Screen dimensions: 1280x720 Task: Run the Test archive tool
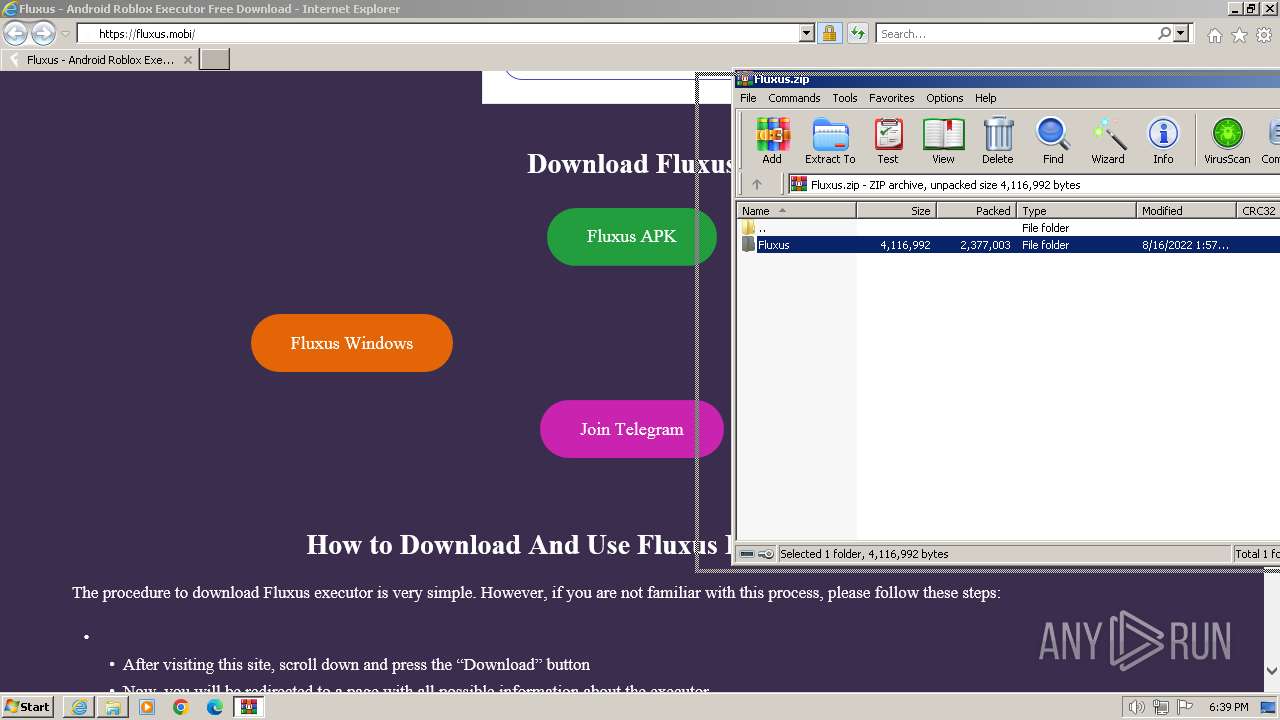(888, 140)
